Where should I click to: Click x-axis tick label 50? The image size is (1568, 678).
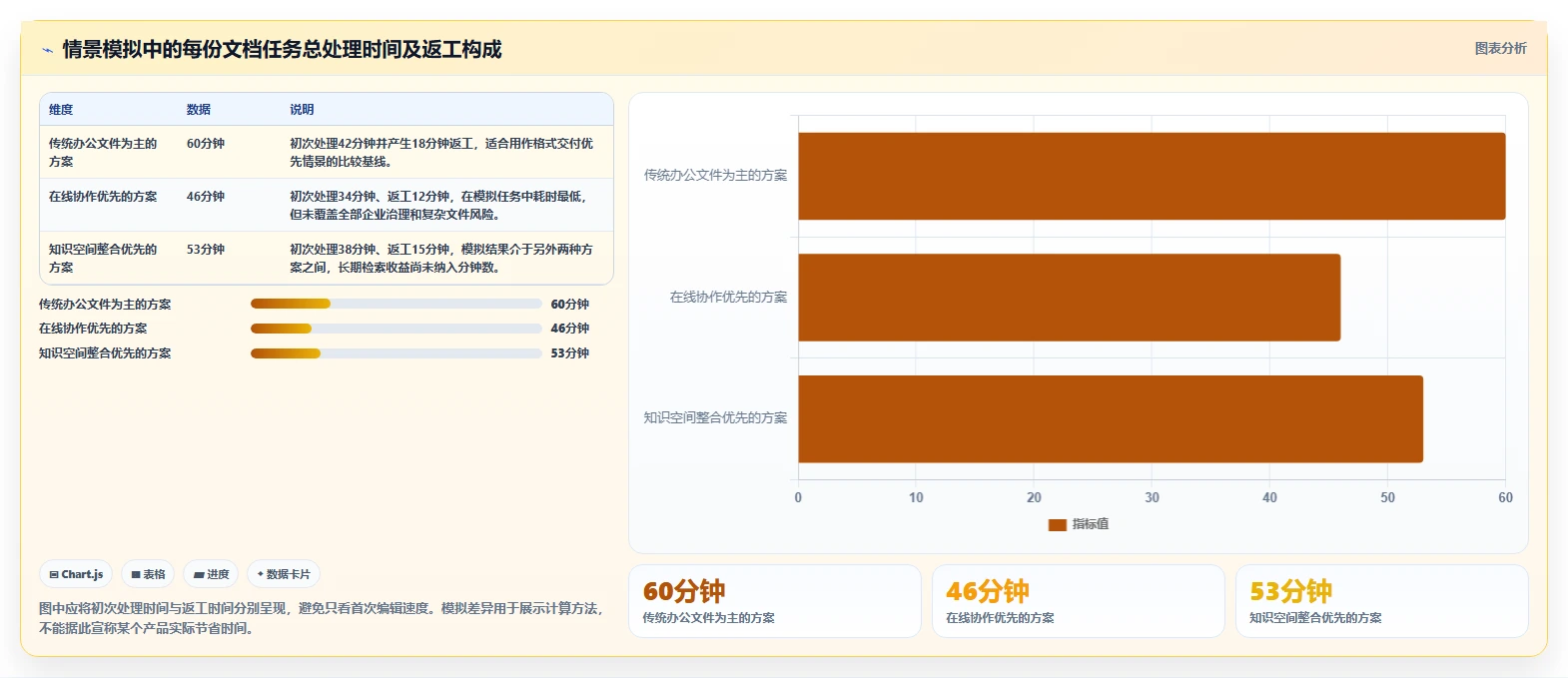tap(1387, 498)
